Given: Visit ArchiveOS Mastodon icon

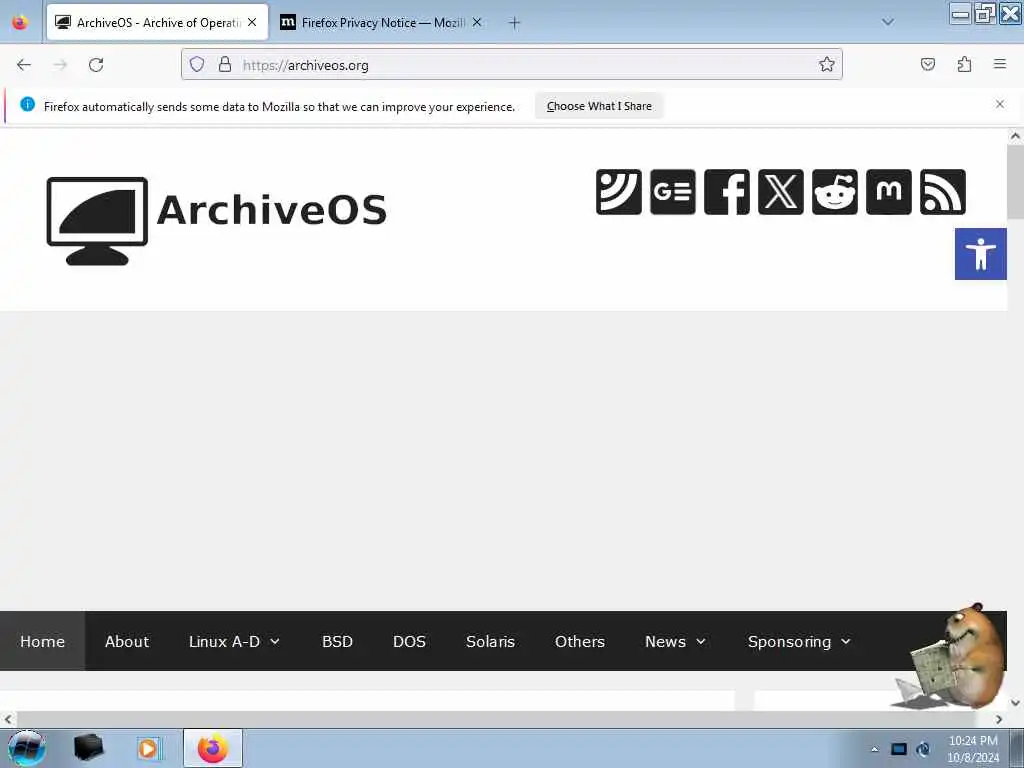Looking at the screenshot, I should 889,192.
